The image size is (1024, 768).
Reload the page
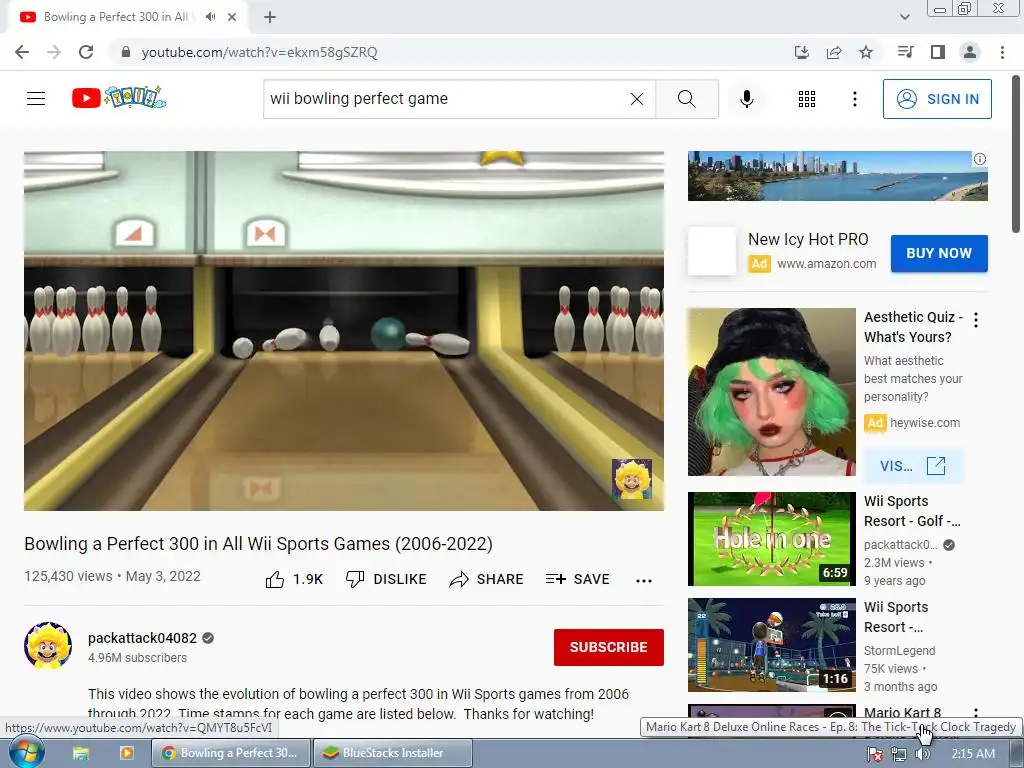coord(86,52)
